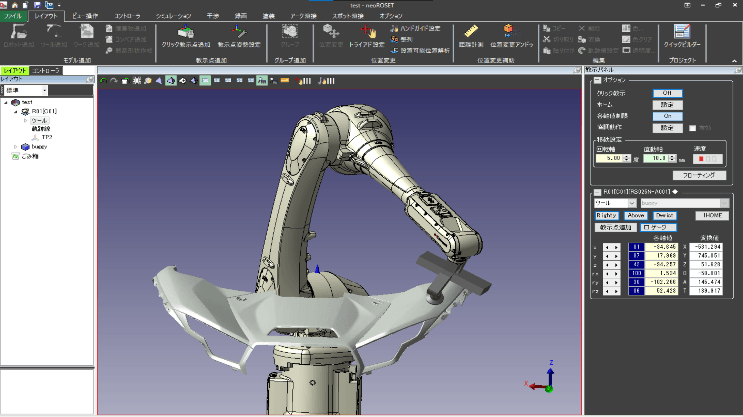Toggle the joint limit reference On button

pos(668,115)
